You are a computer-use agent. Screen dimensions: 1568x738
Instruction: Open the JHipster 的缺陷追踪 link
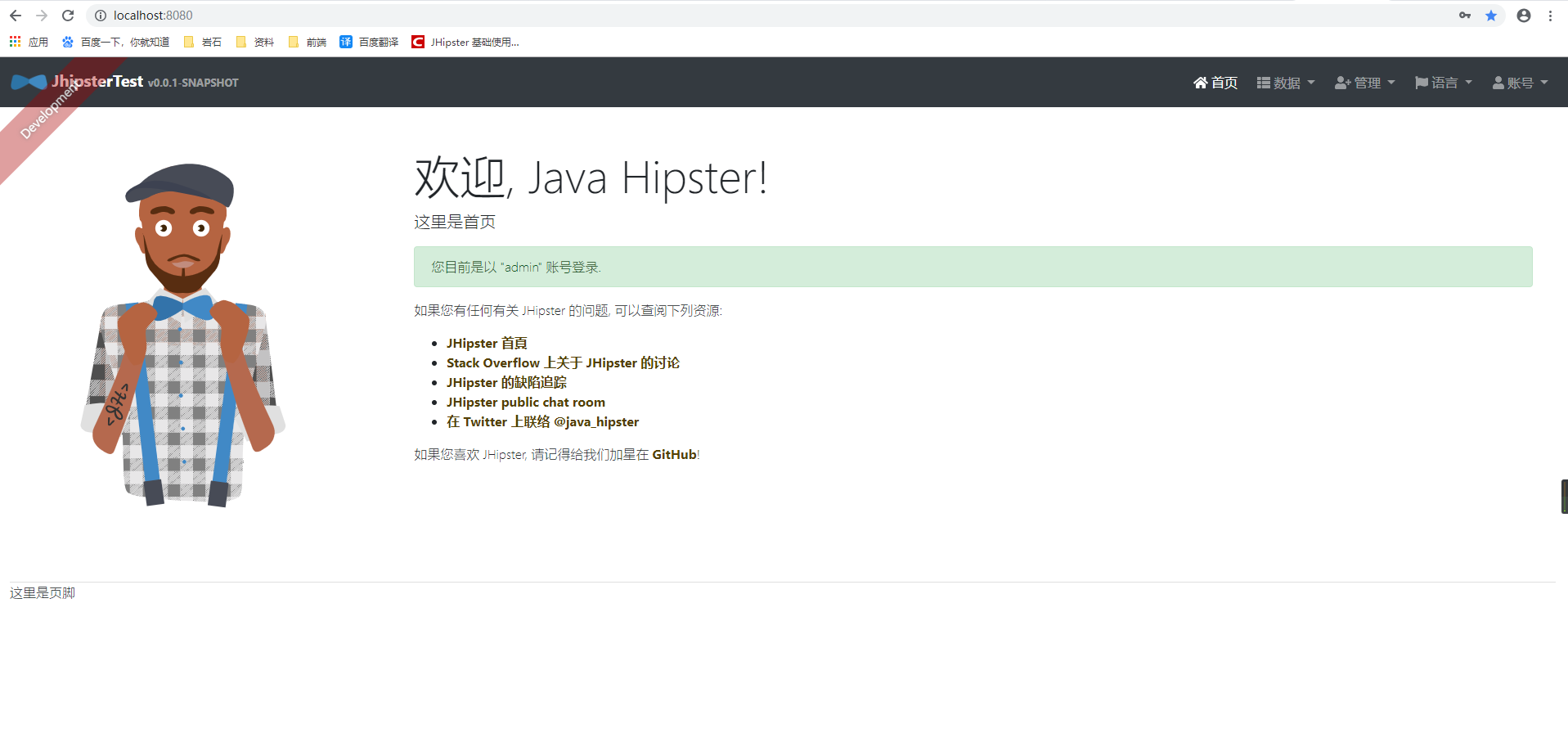click(506, 382)
